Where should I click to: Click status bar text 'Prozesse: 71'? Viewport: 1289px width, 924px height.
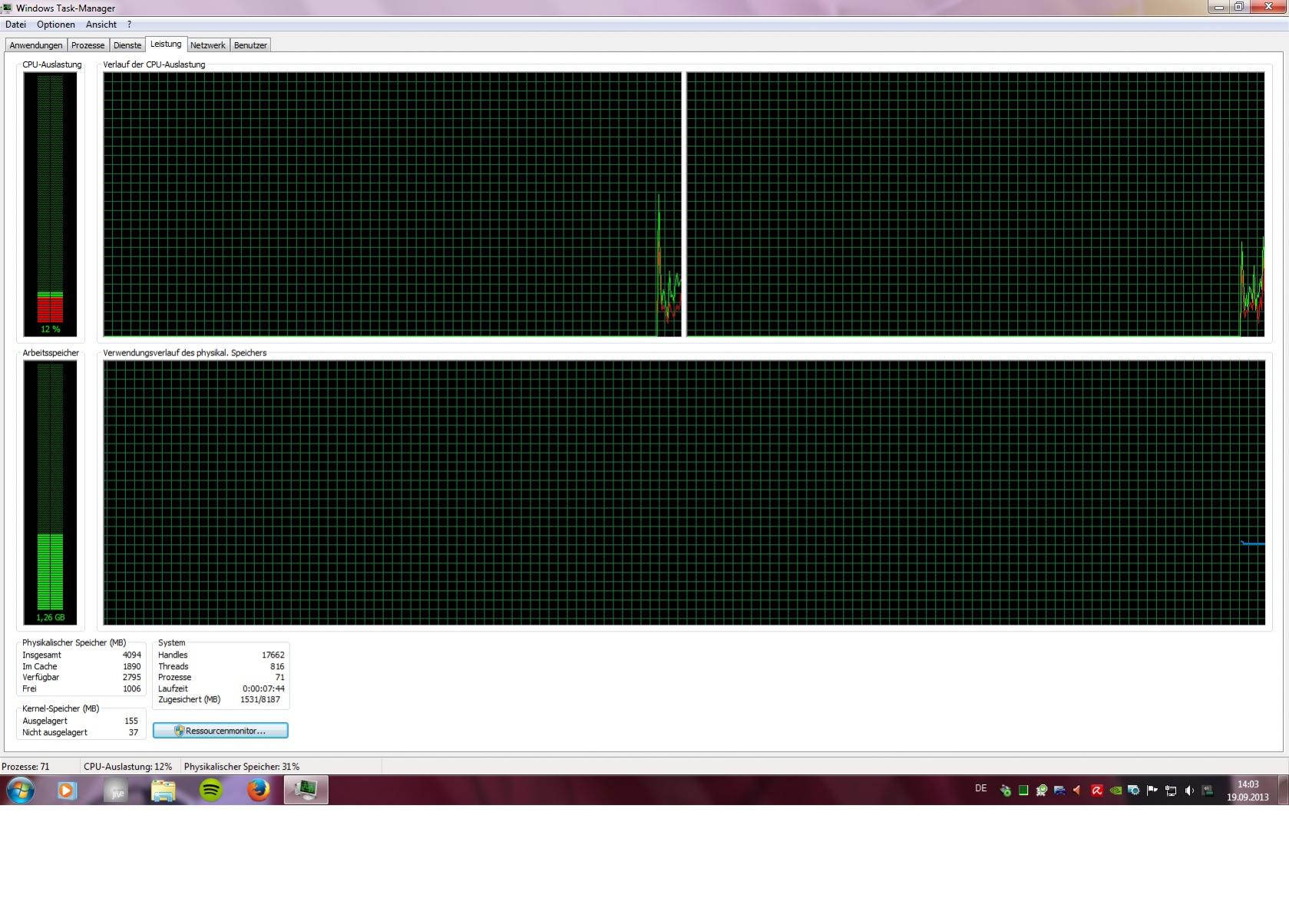pyautogui.click(x=25, y=767)
